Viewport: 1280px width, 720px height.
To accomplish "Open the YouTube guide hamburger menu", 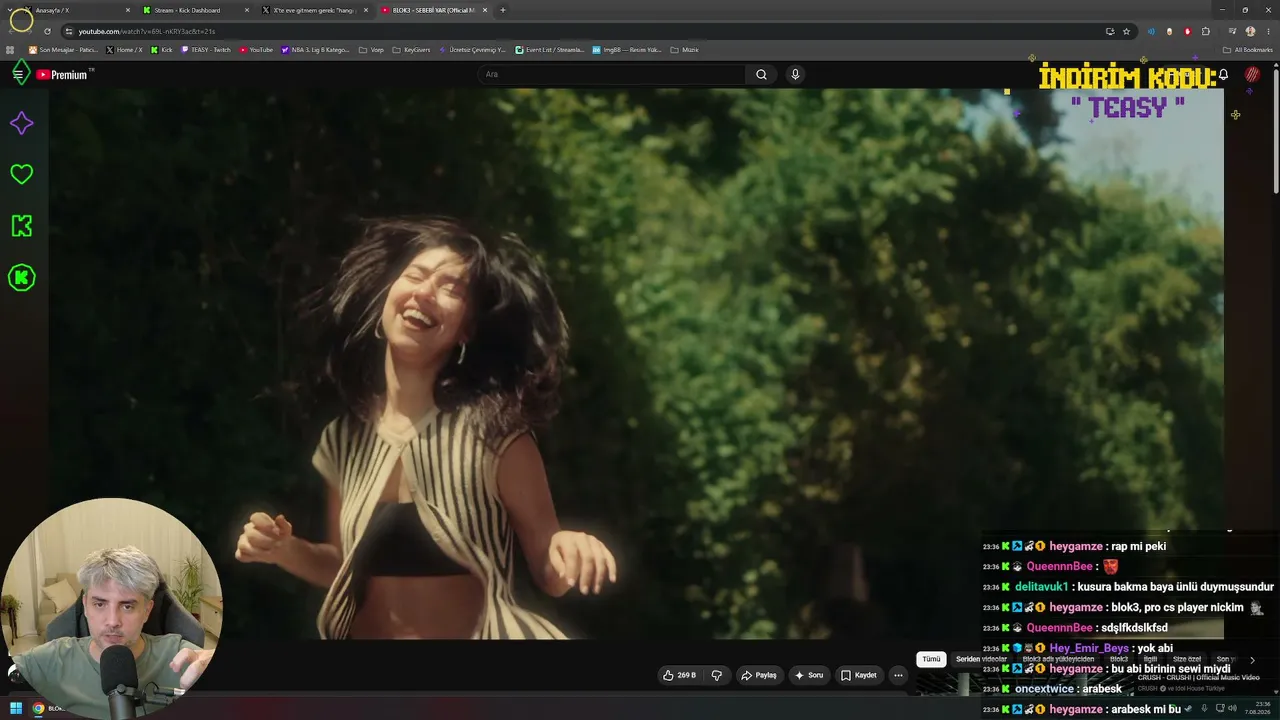I will [18, 74].
